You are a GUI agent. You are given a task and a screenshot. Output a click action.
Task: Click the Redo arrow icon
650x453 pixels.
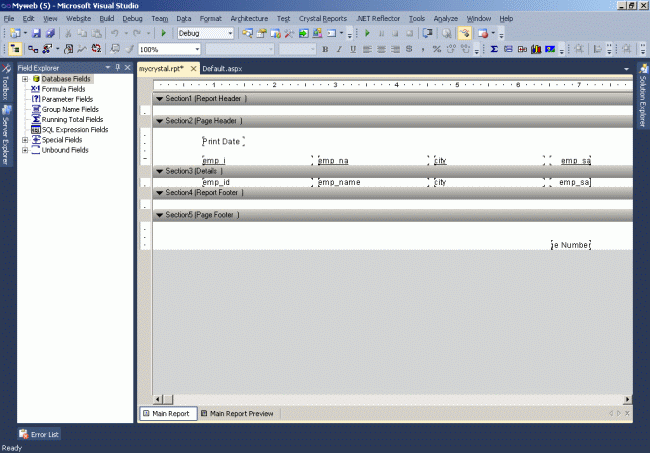pyautogui.click(x=137, y=33)
